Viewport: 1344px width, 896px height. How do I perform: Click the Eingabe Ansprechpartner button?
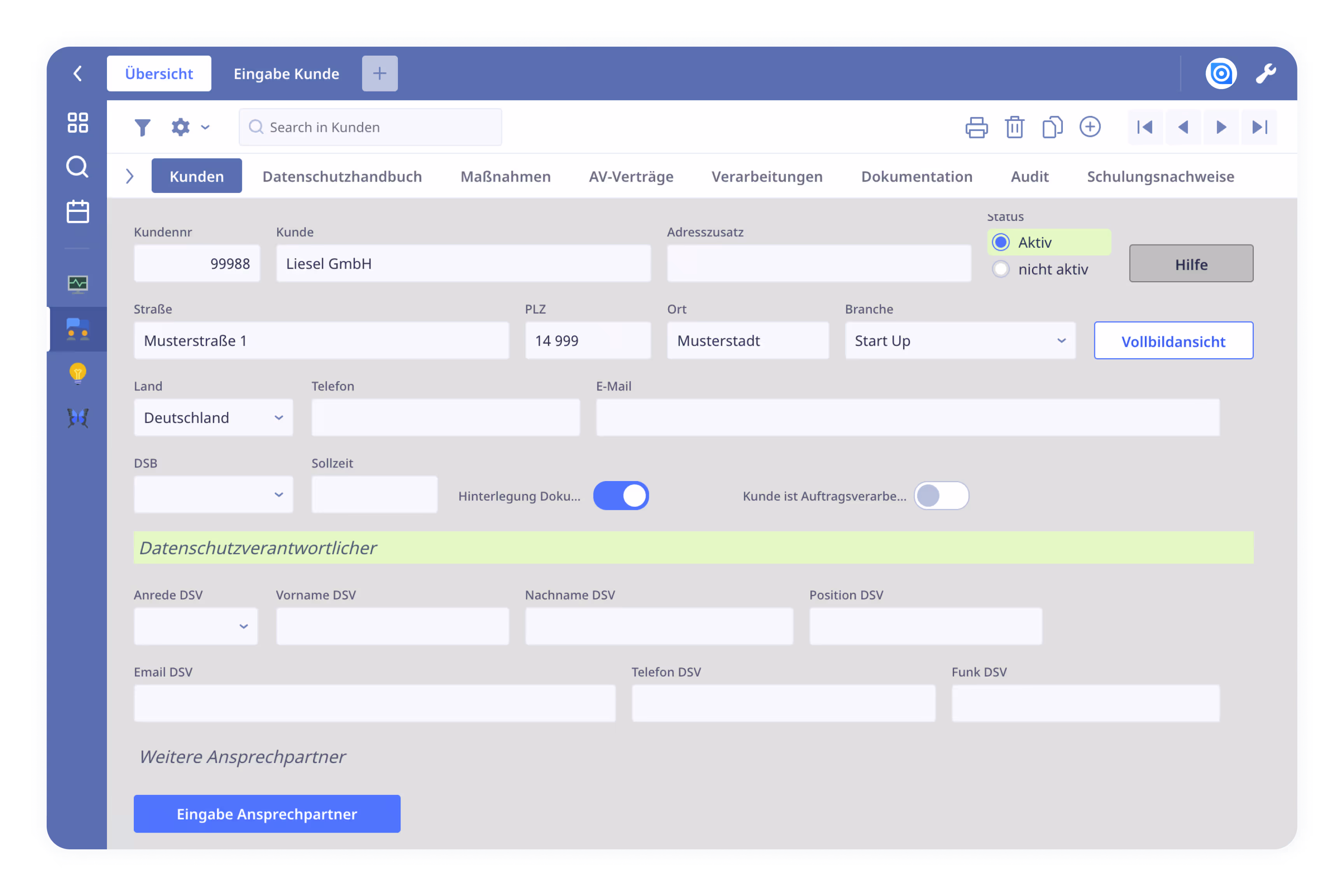point(266,814)
